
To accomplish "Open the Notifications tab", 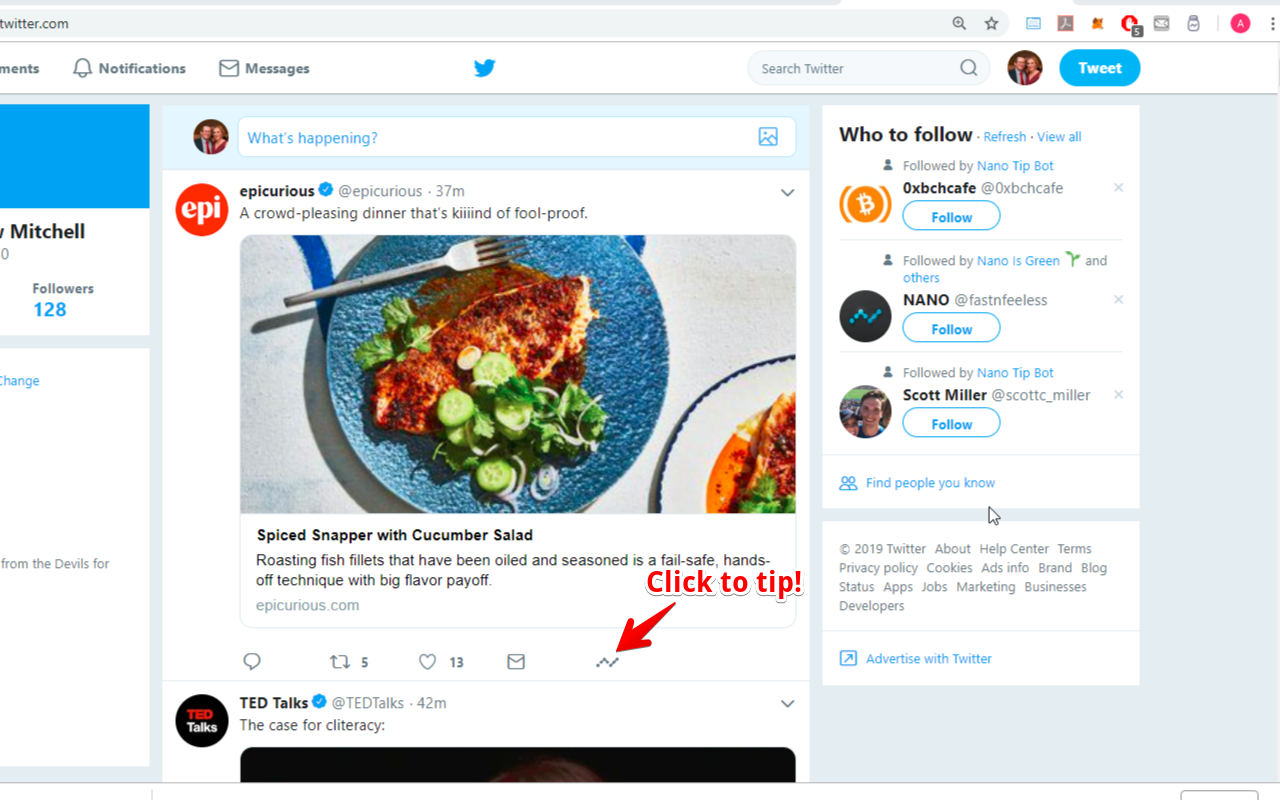I will 130,68.
